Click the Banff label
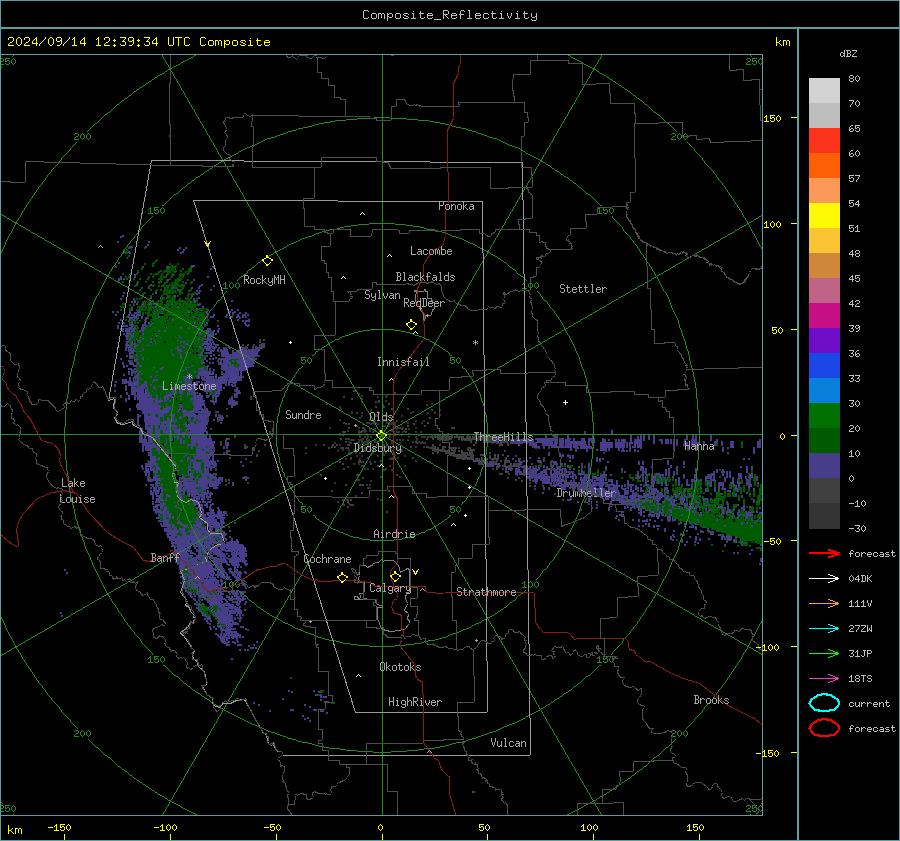The height and width of the screenshot is (841, 900). click(x=165, y=557)
